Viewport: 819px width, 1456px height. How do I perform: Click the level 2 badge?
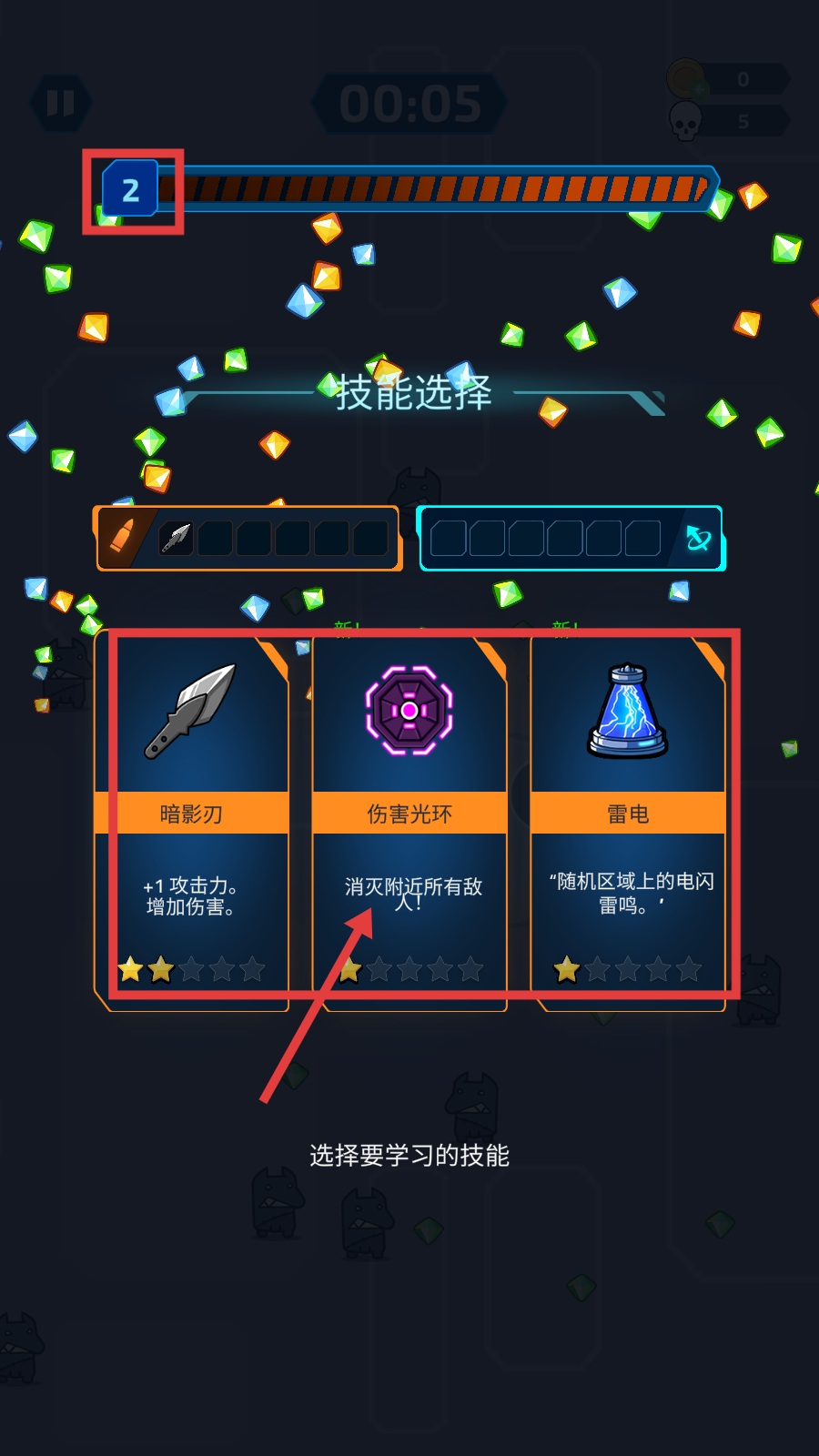[131, 189]
